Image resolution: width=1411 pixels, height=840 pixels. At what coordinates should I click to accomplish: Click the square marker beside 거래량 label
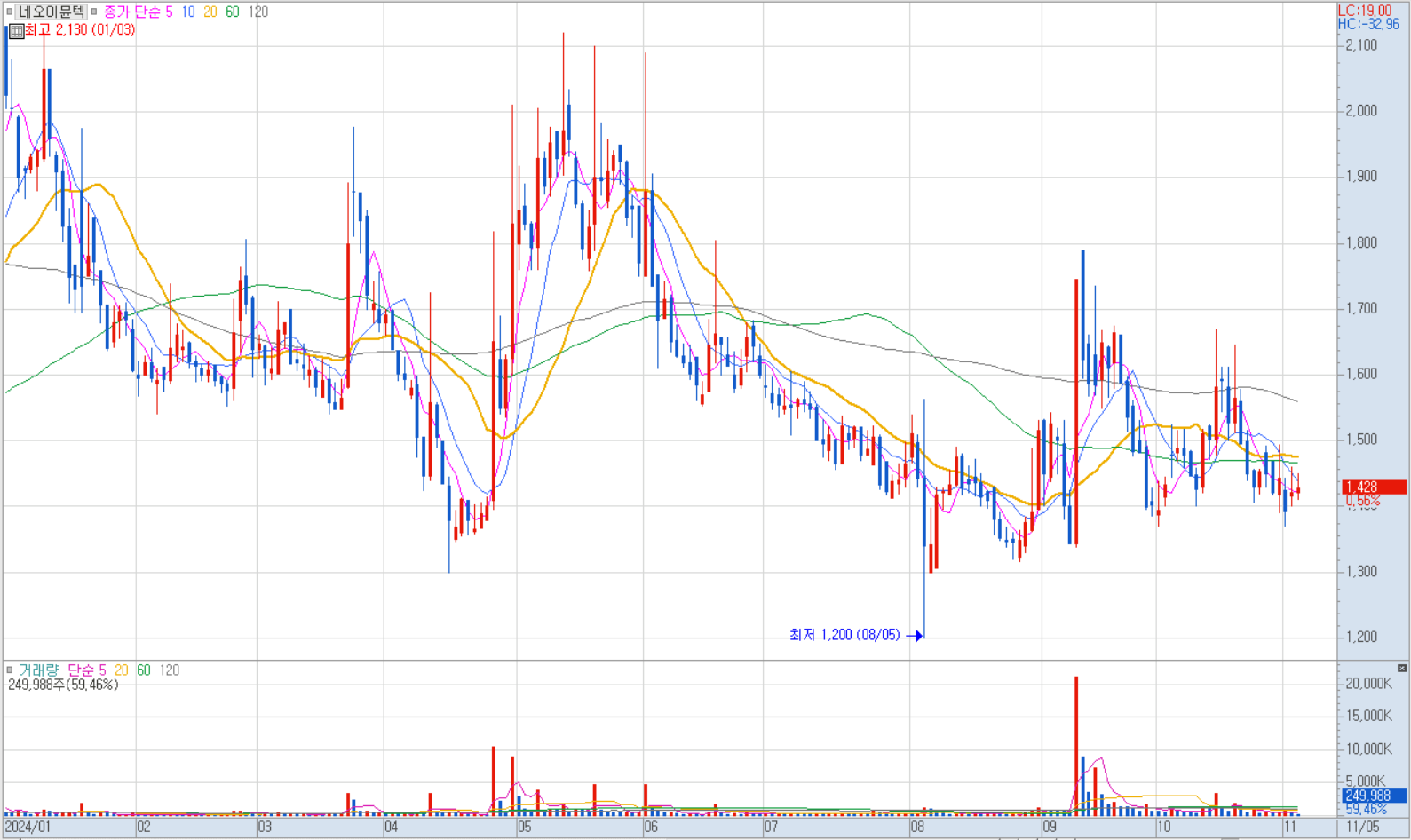tap(9, 670)
